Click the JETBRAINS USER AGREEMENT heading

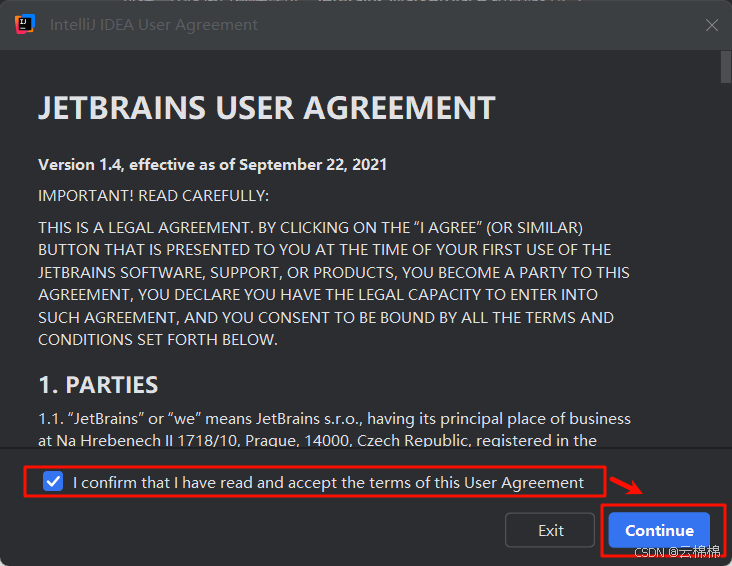coord(267,108)
